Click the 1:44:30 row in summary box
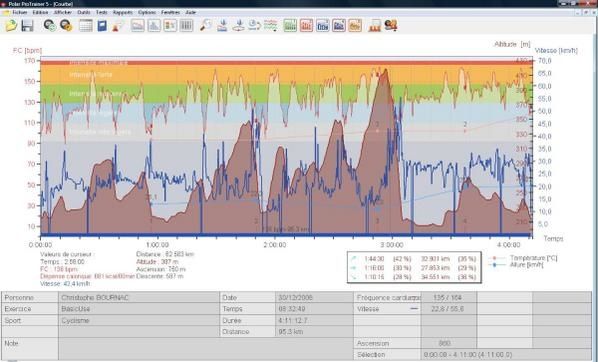 [414, 259]
